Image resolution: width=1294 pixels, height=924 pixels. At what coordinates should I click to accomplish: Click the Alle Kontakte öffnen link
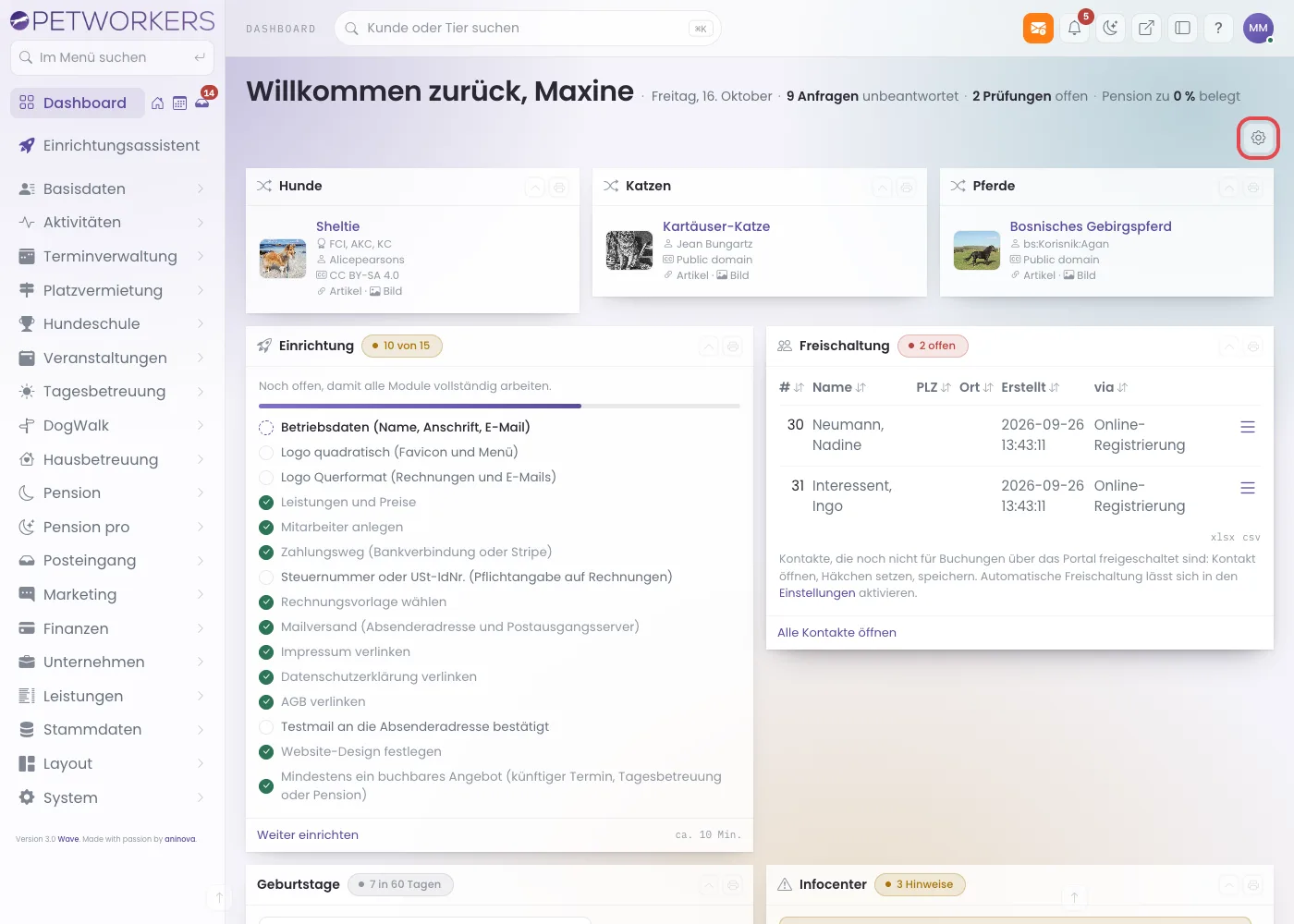pos(836,632)
